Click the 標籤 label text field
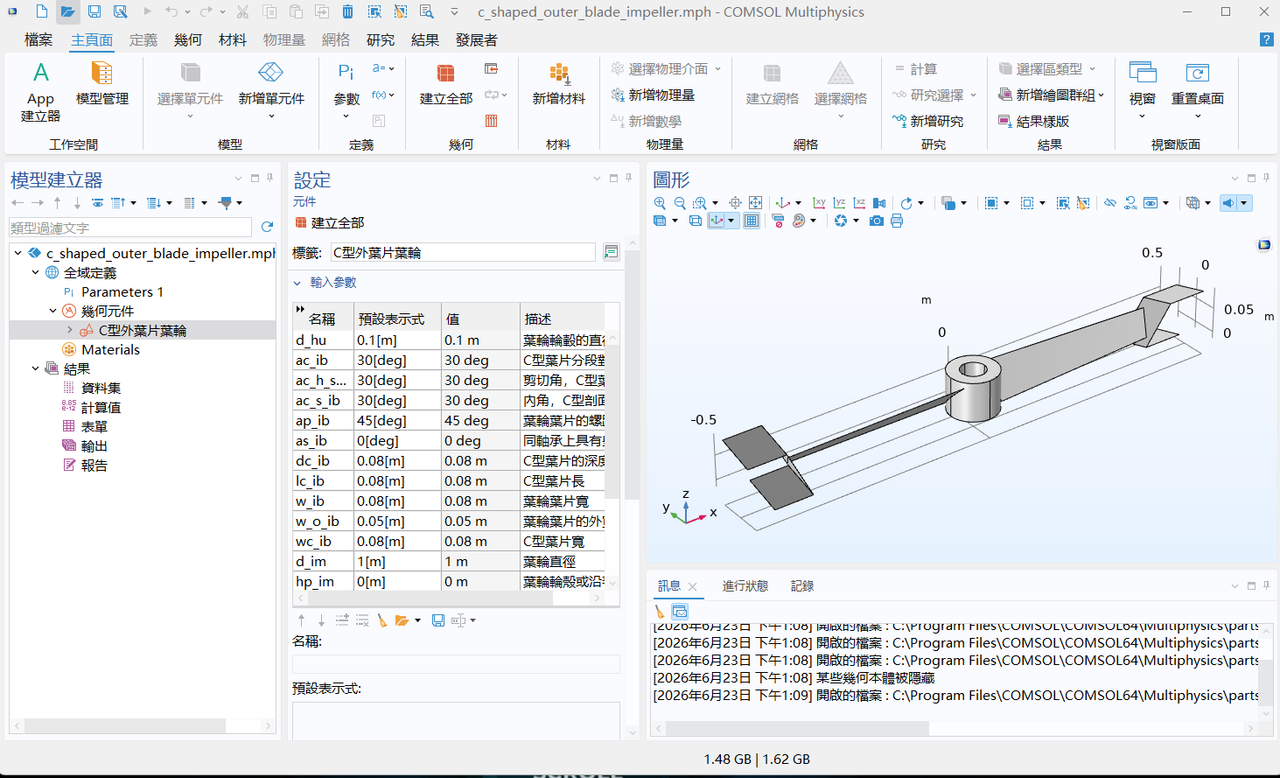The image size is (1280, 778). [463, 253]
